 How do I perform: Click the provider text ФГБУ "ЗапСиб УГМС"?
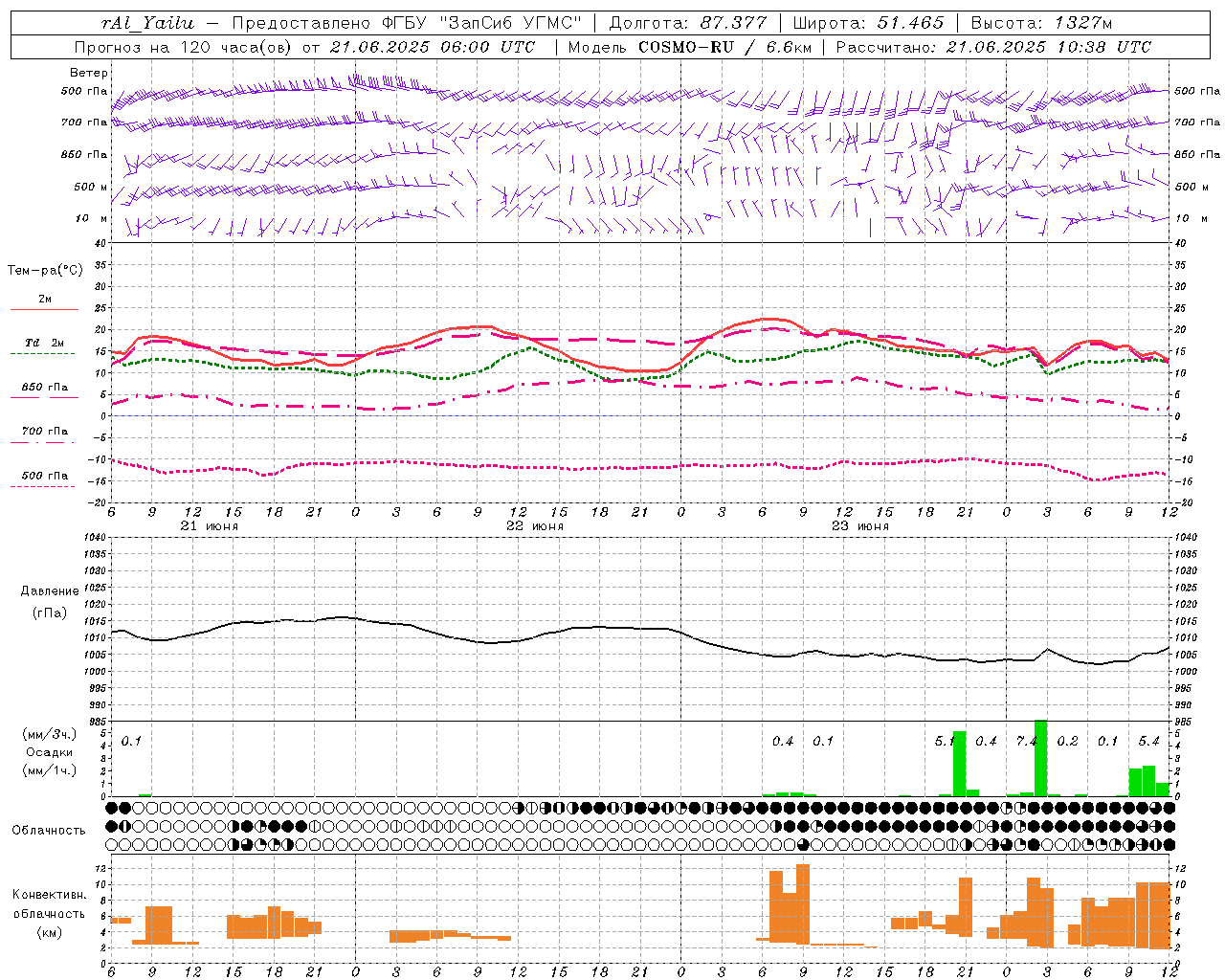coord(484,23)
